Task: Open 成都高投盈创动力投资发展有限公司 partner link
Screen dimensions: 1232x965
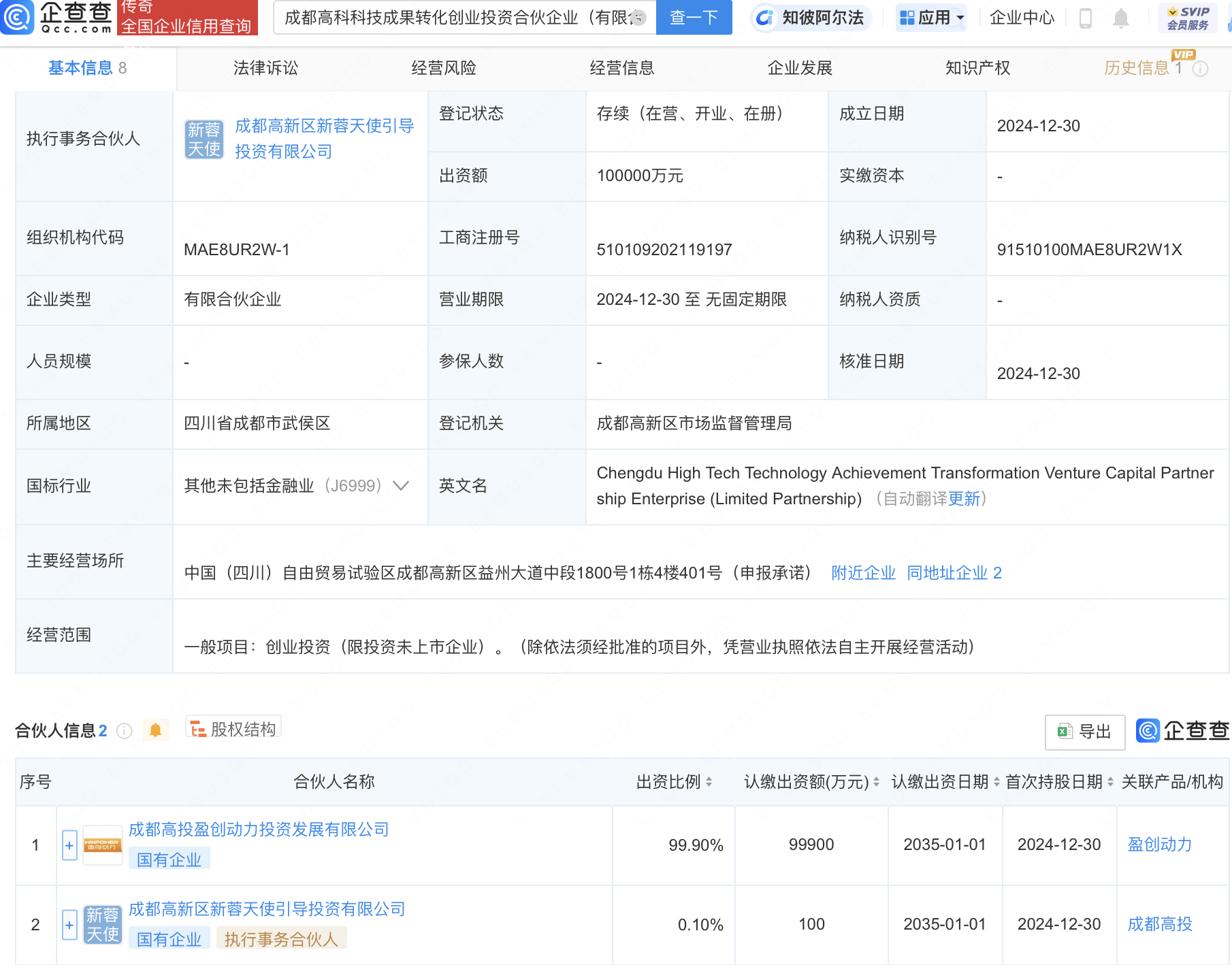Action: click(259, 830)
